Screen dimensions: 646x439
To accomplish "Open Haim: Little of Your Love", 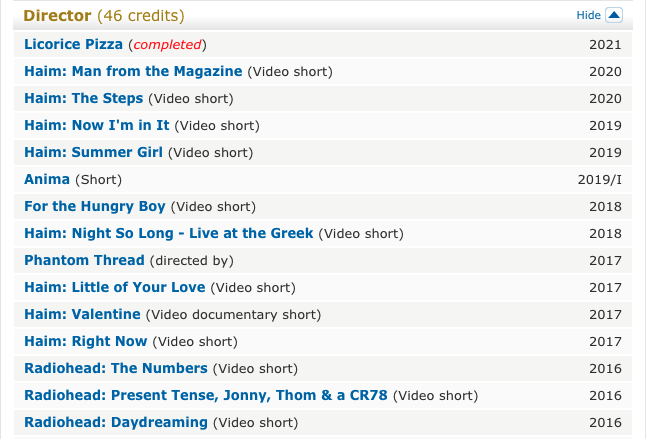I will [x=114, y=287].
